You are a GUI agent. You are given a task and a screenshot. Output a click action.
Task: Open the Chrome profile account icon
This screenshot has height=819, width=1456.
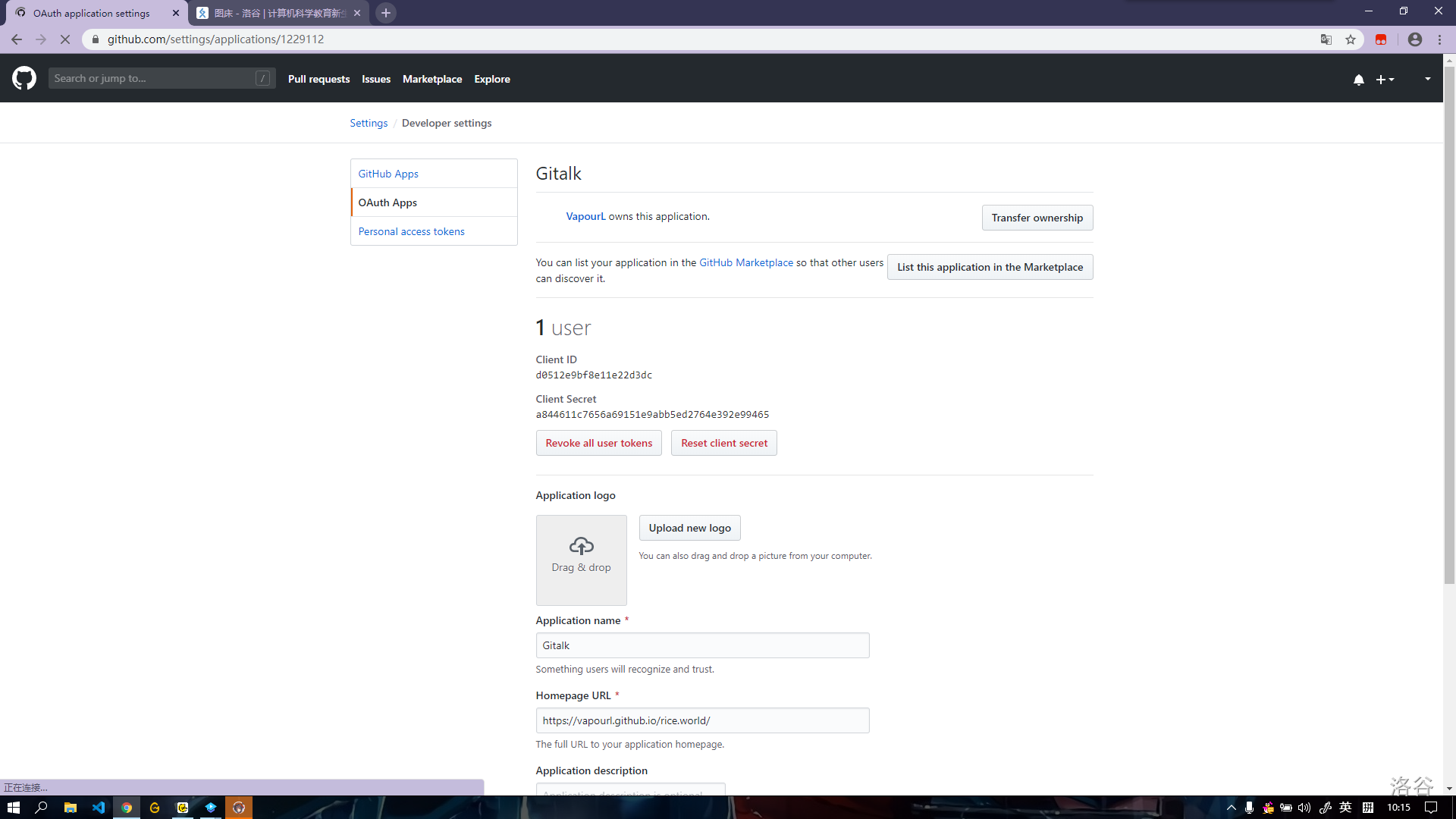click(1415, 39)
